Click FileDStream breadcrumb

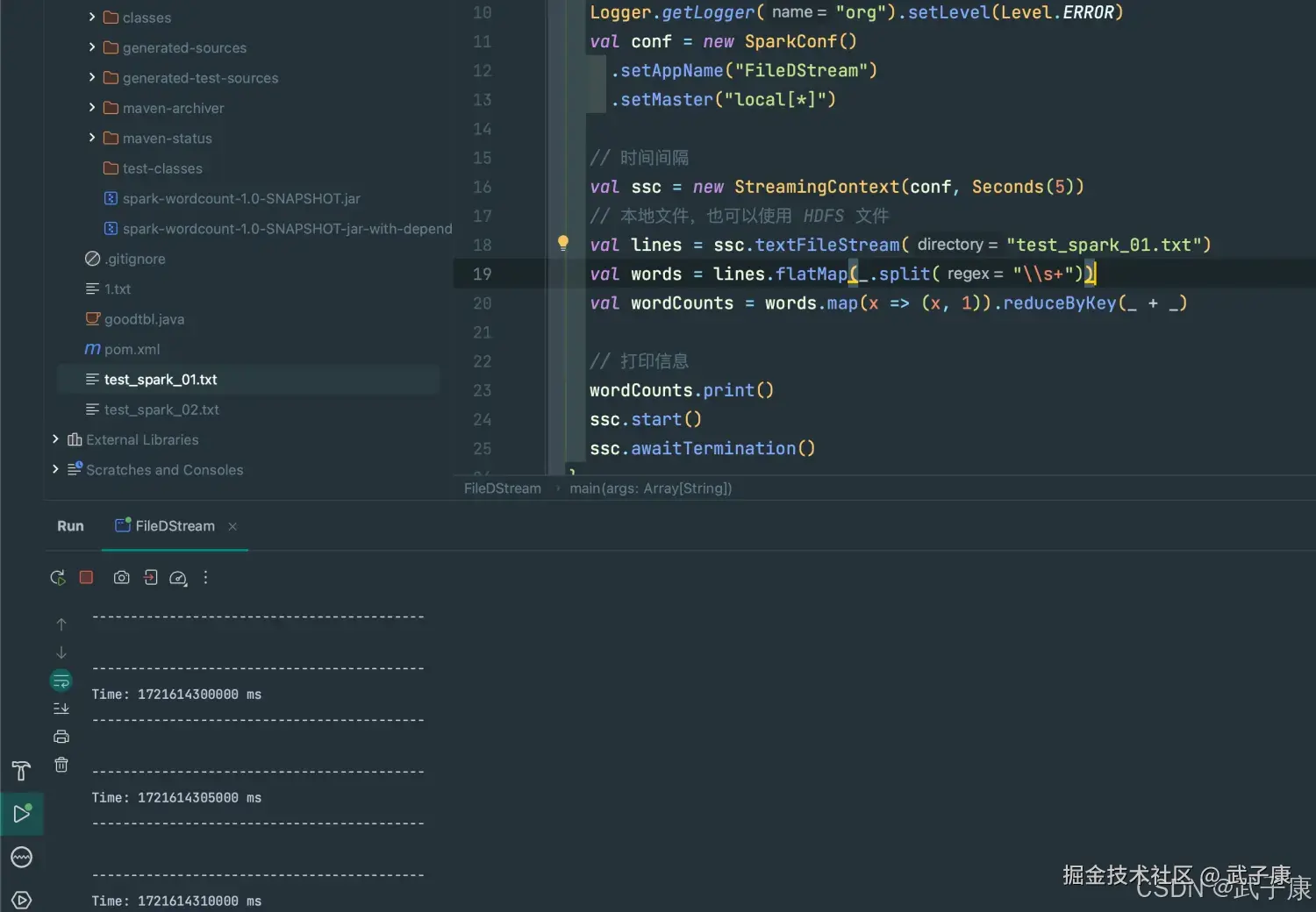[503, 488]
